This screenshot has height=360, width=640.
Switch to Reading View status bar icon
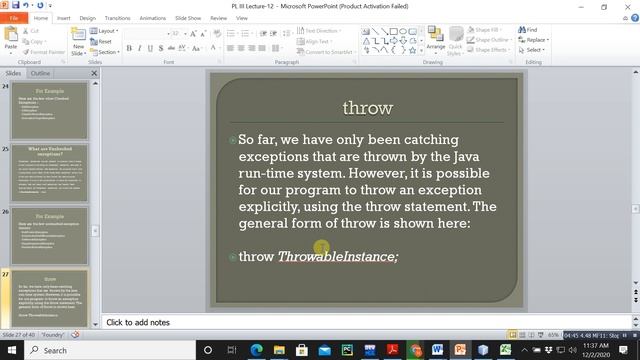pyautogui.click(x=531, y=335)
